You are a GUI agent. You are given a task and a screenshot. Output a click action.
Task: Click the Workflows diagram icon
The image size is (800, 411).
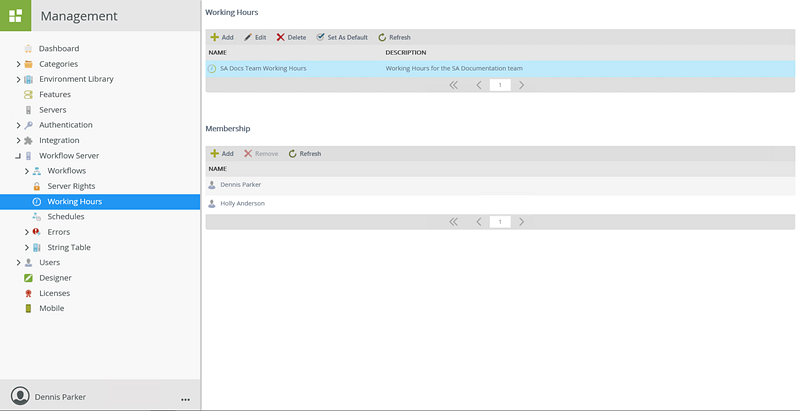[x=37, y=171]
